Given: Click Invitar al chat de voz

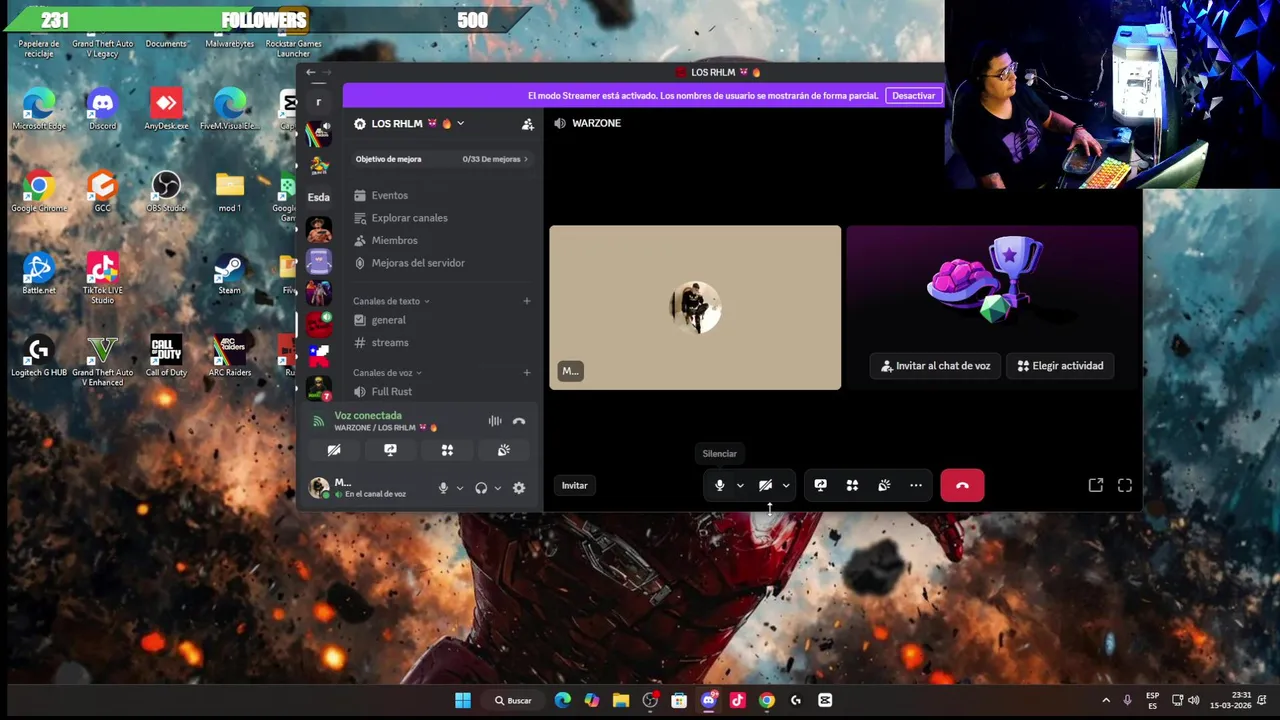Looking at the screenshot, I should click(935, 366).
